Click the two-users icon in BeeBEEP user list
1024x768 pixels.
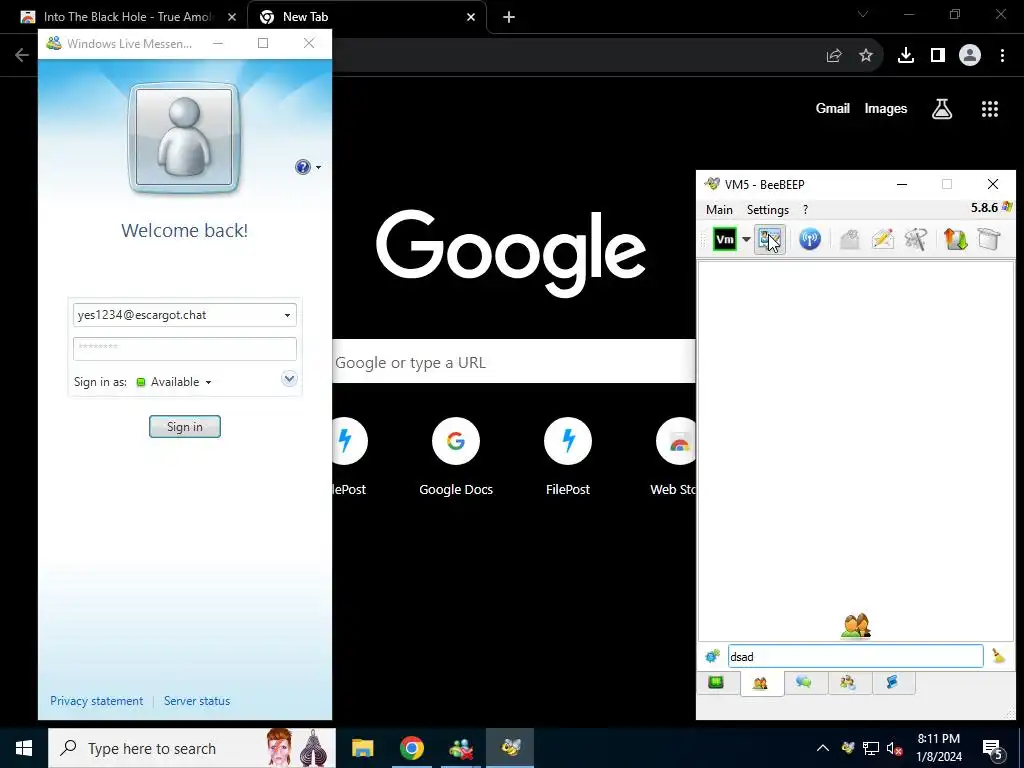[x=856, y=626]
